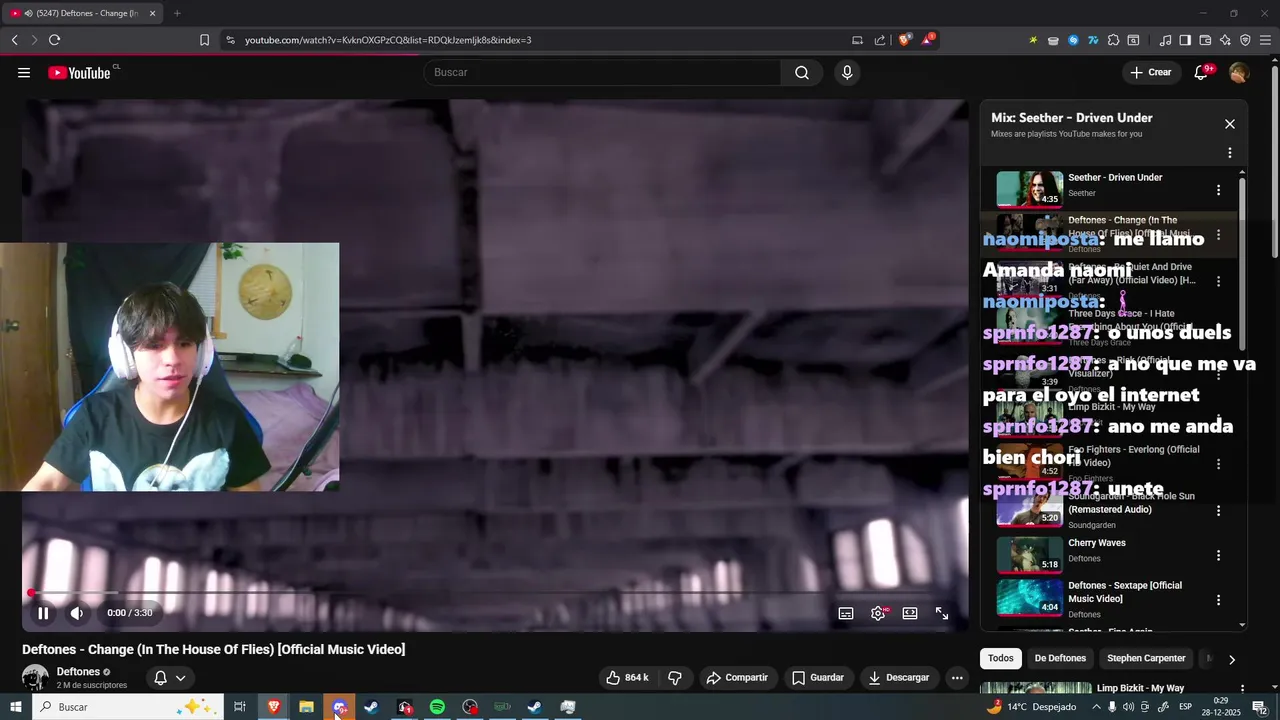
Task: Open player settings gear
Action: tap(878, 613)
